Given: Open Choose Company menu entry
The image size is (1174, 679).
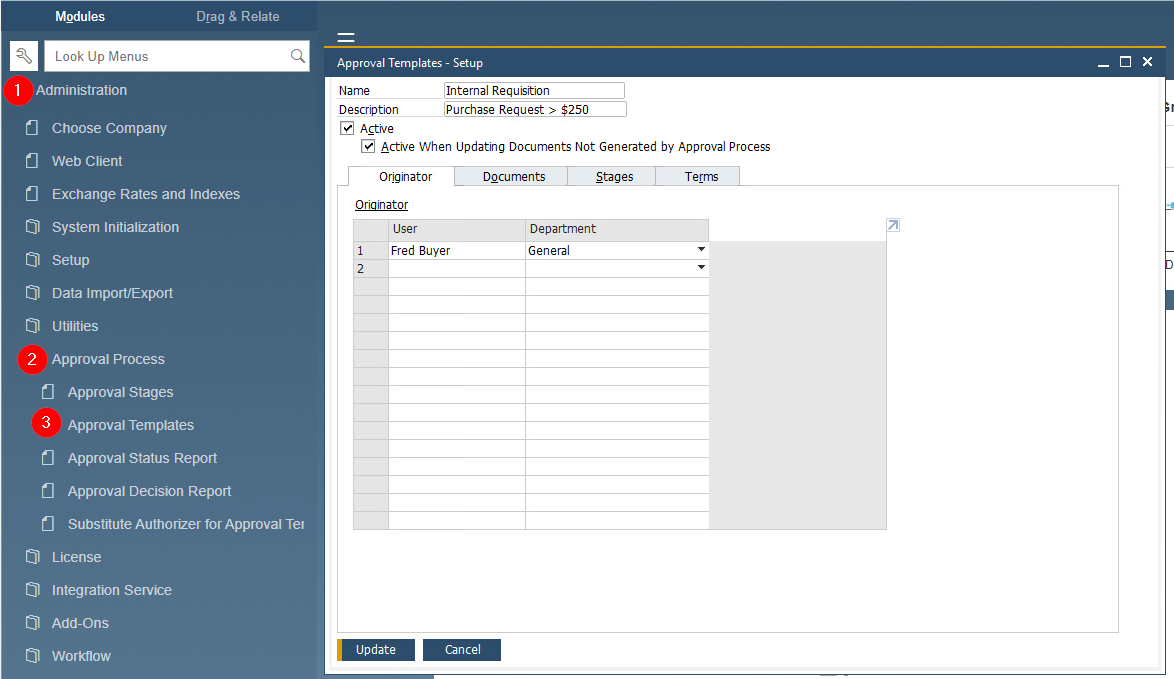Looking at the screenshot, I should point(109,128).
